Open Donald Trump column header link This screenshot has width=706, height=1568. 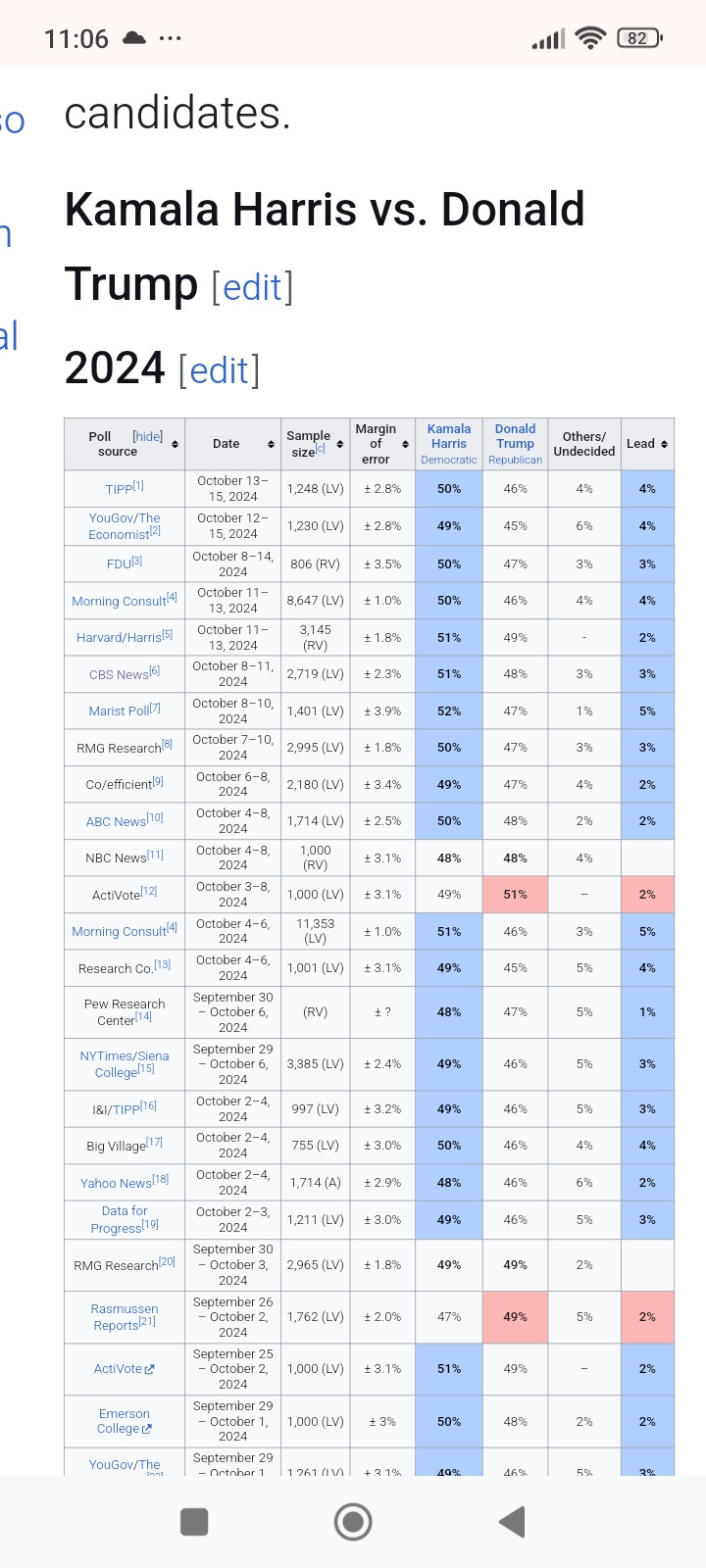click(516, 436)
